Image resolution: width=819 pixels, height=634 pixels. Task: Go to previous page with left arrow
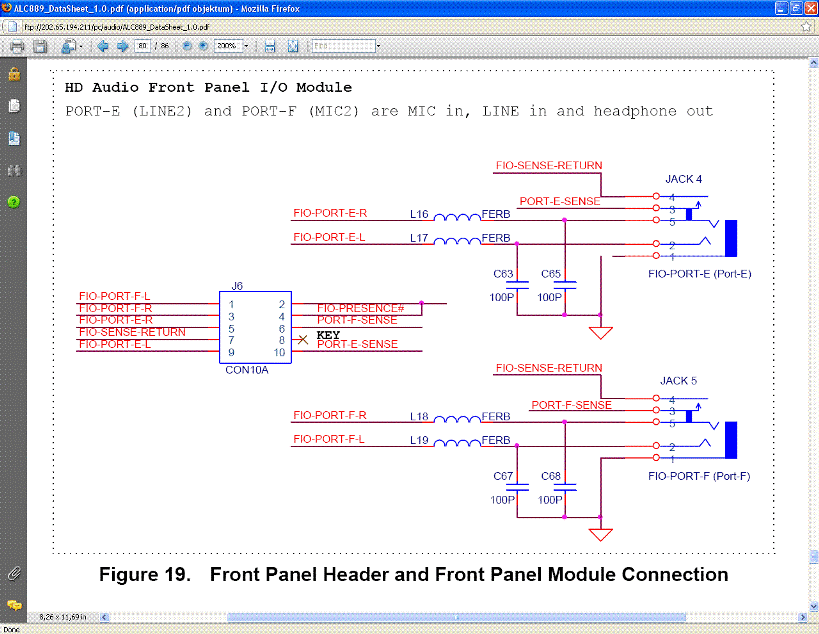tap(102, 46)
